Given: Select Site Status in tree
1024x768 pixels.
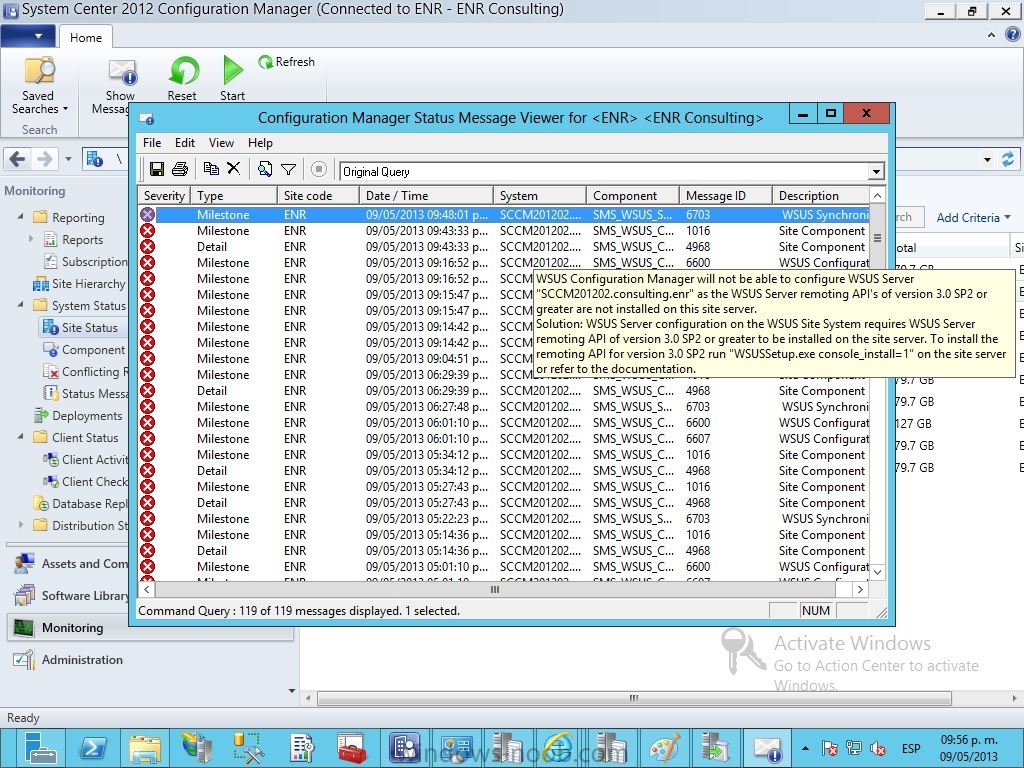Looking at the screenshot, I should (89, 327).
